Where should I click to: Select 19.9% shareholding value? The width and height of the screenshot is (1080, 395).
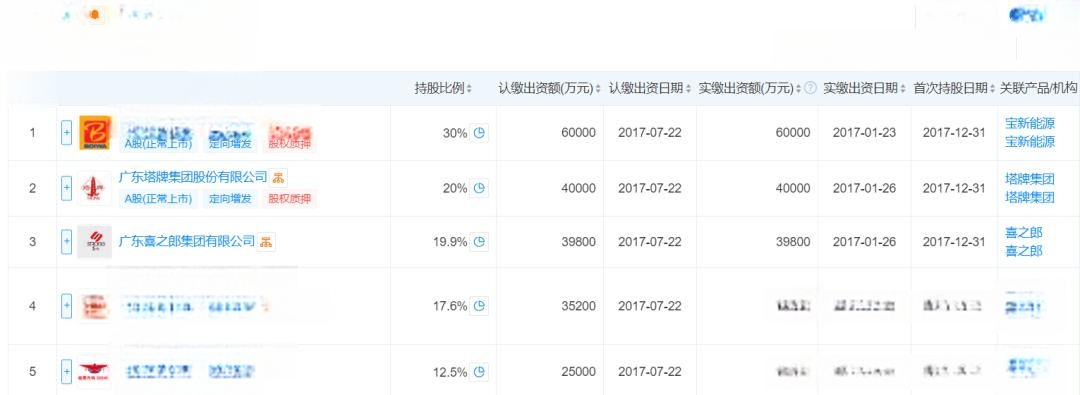click(450, 242)
